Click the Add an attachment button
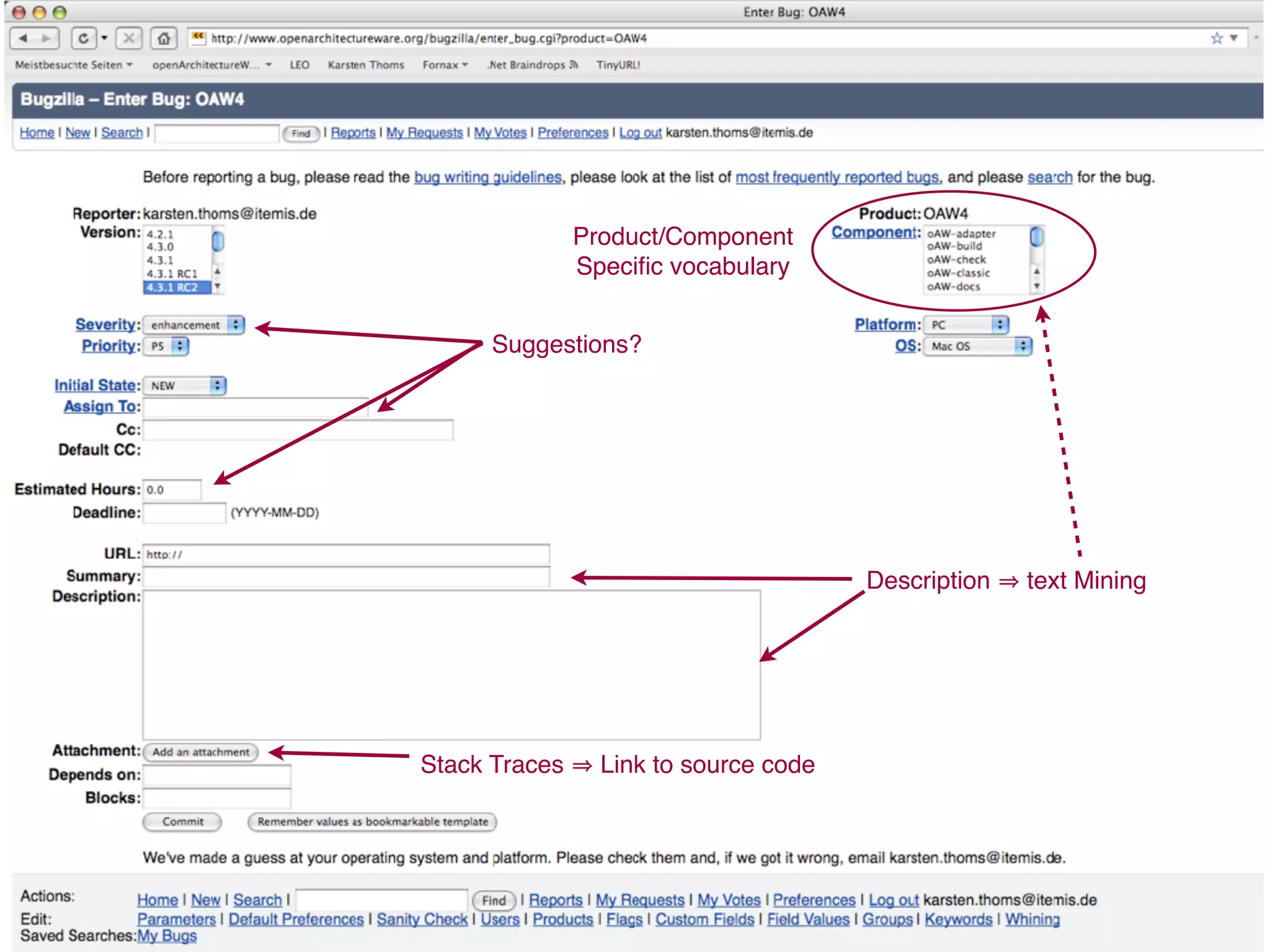This screenshot has width=1270, height=952. pos(201,752)
